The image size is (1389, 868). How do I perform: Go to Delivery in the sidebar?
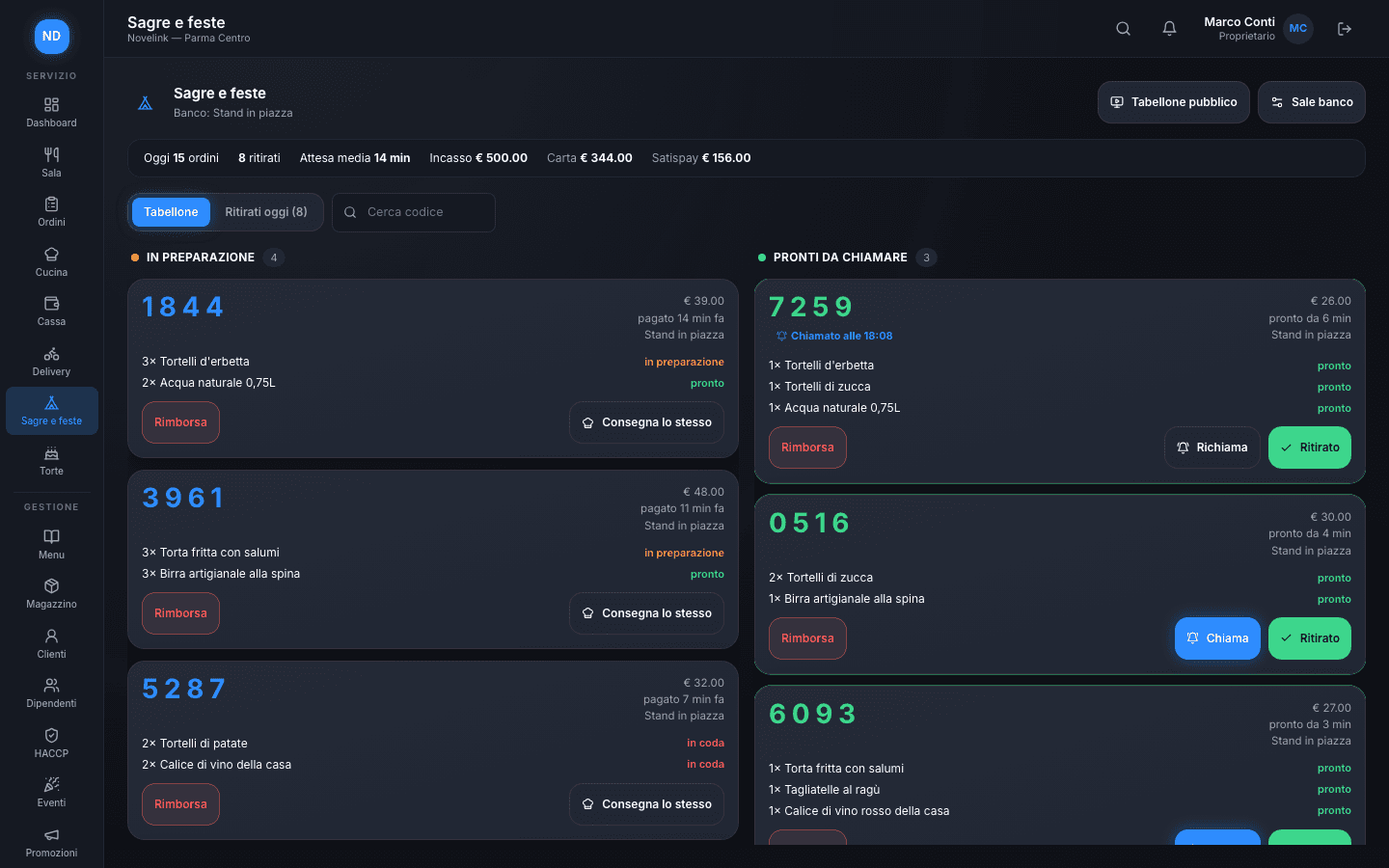pyautogui.click(x=52, y=361)
